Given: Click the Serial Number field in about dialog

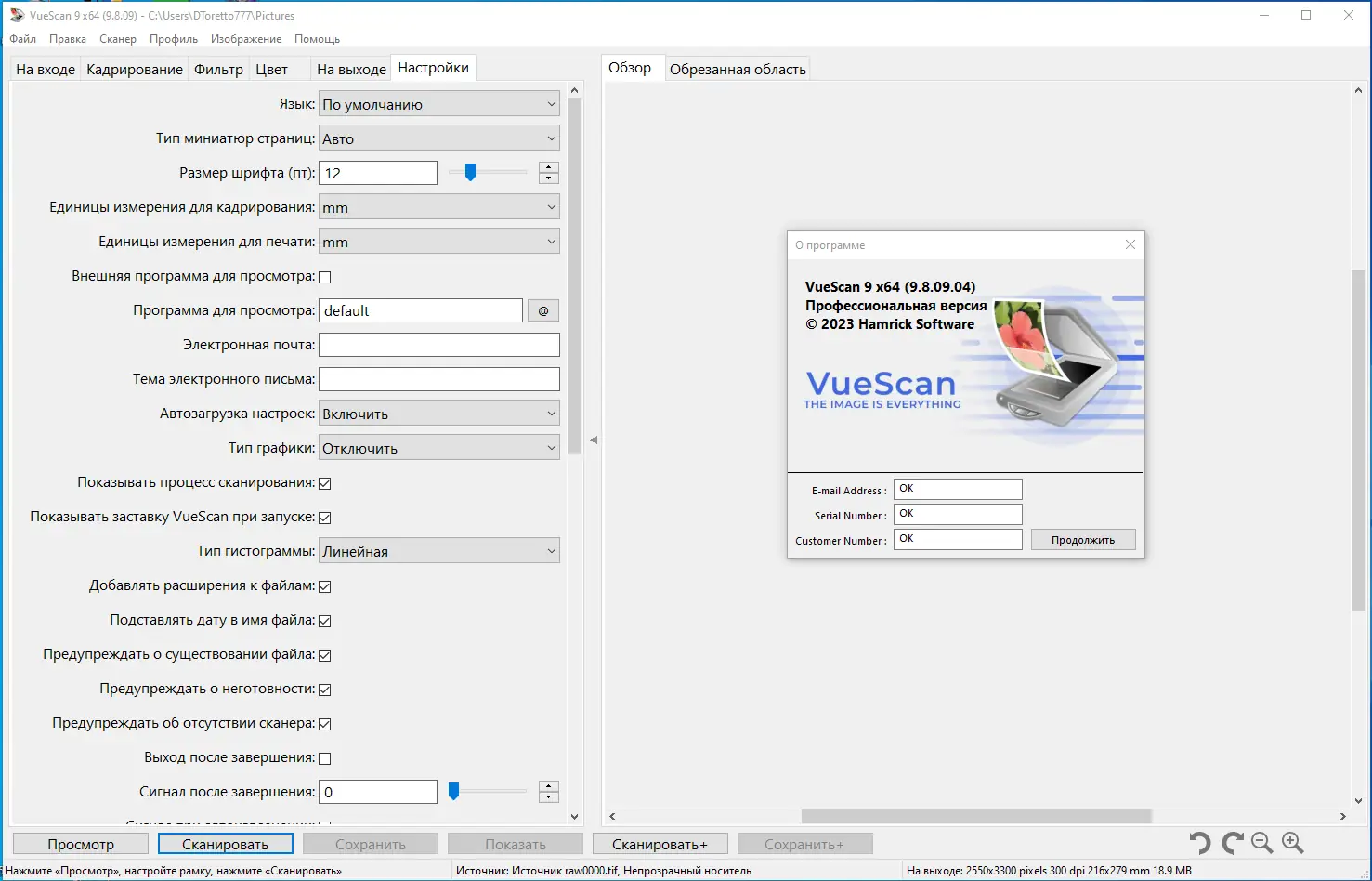Looking at the screenshot, I should [x=958, y=514].
